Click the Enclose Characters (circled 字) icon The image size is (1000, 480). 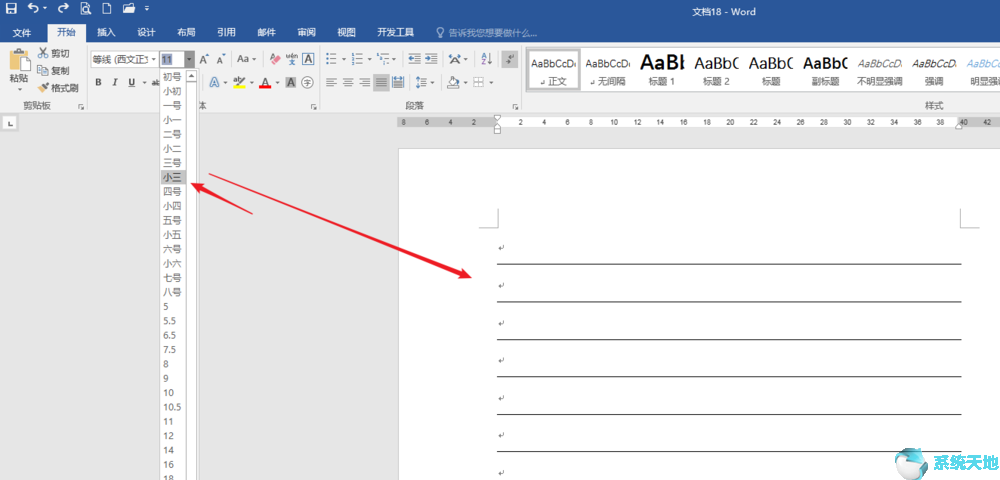[307, 82]
